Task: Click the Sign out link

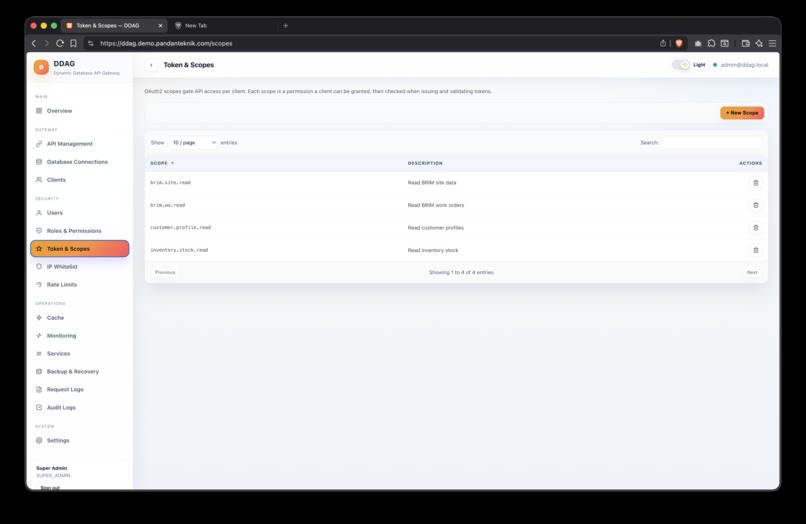Action: pyautogui.click(x=50, y=487)
